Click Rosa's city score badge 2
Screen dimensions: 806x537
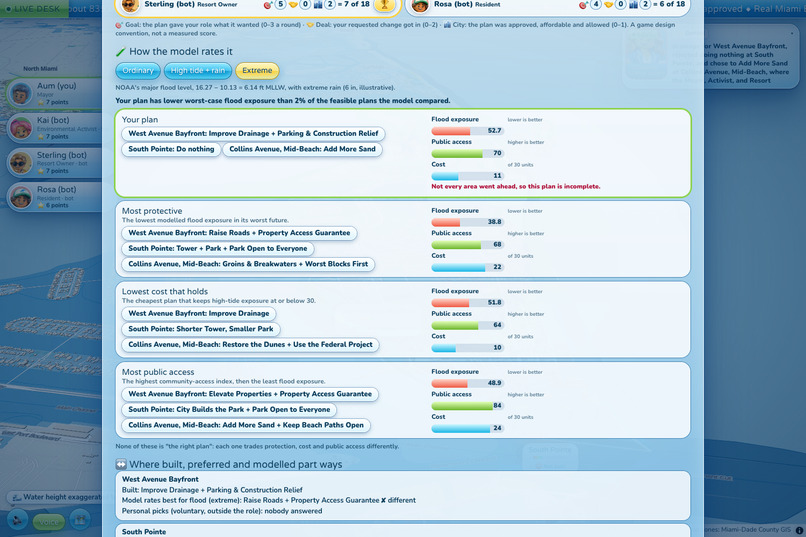pyautogui.click(x=645, y=4)
